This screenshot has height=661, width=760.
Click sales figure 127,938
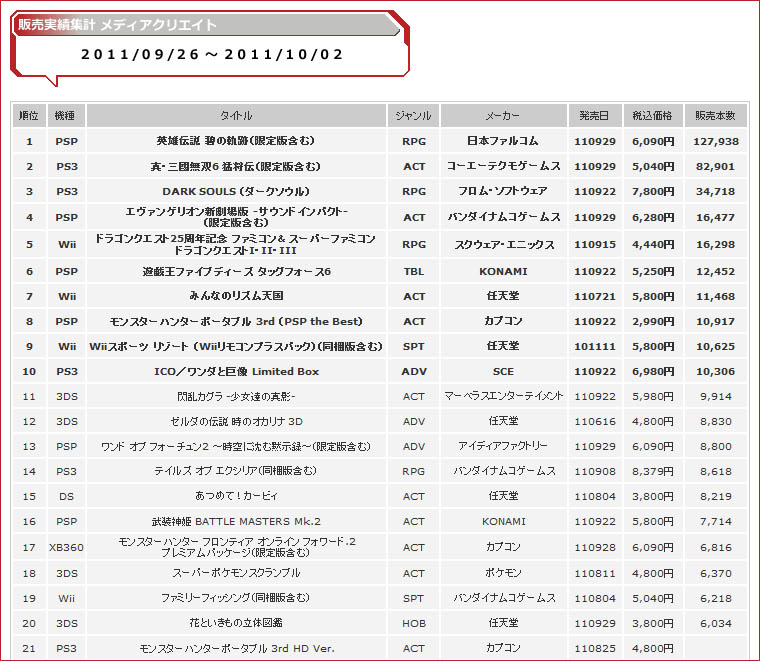point(716,142)
